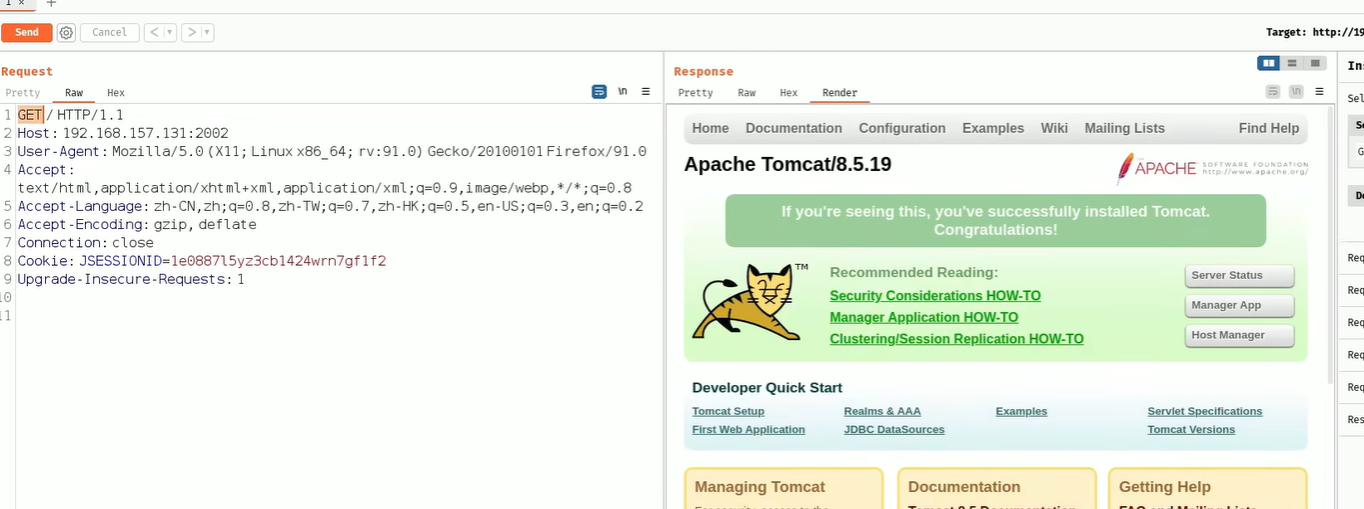Switch to combined tabbed layout icon
The image size is (1364, 509).
pos(1315,63)
